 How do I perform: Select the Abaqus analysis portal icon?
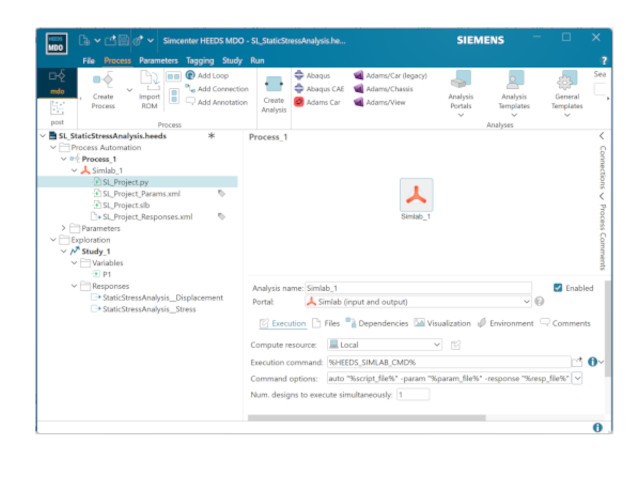[x=299, y=75]
